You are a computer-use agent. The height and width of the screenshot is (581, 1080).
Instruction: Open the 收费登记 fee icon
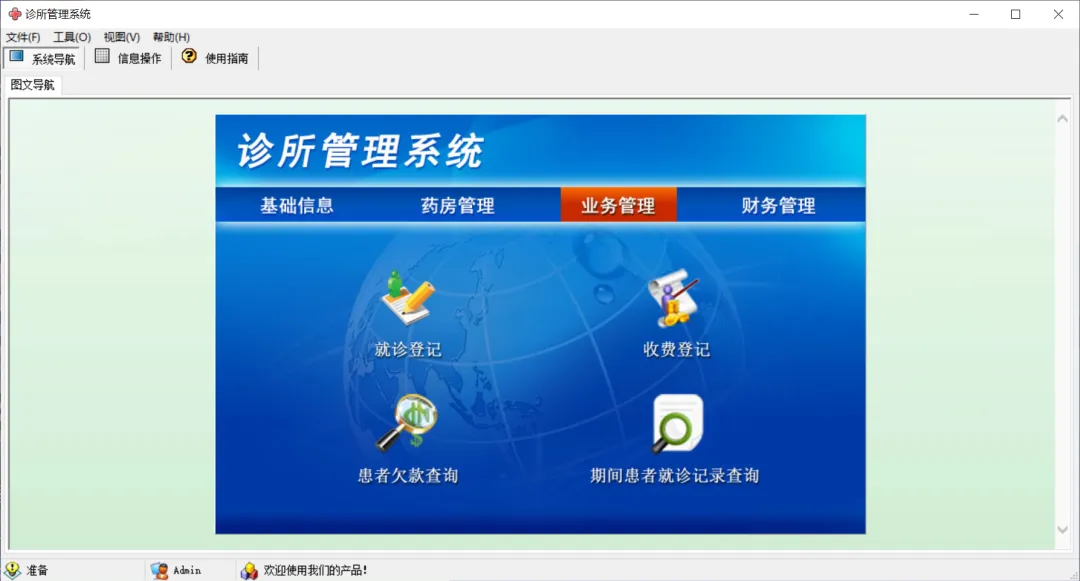click(674, 297)
